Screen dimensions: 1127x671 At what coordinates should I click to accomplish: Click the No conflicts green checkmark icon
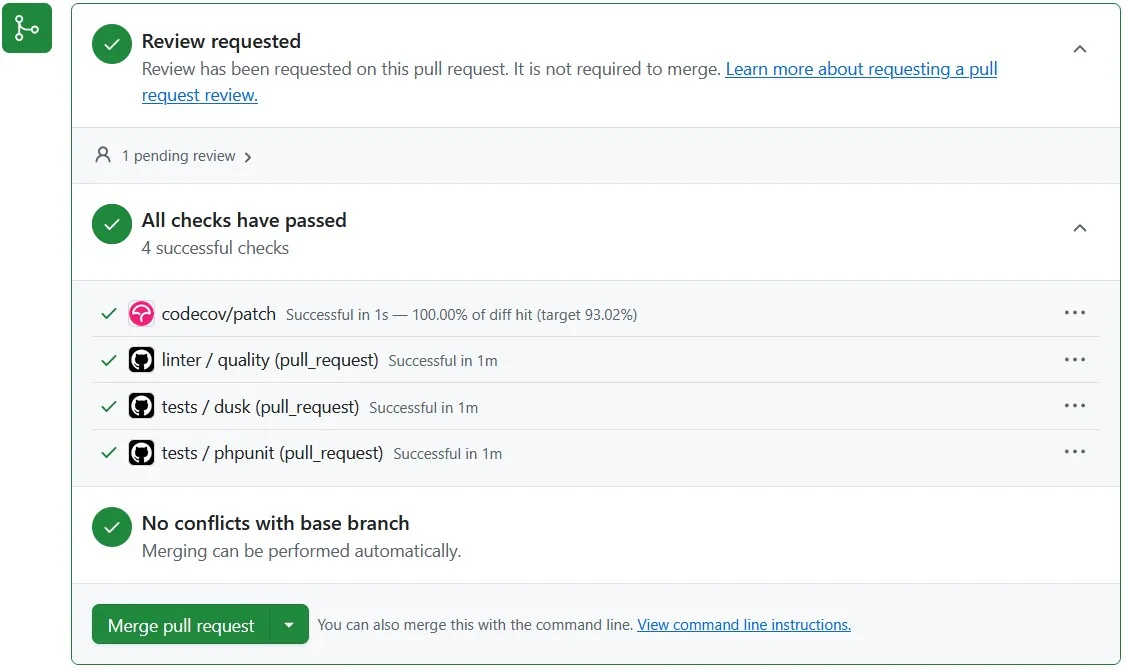pos(112,527)
